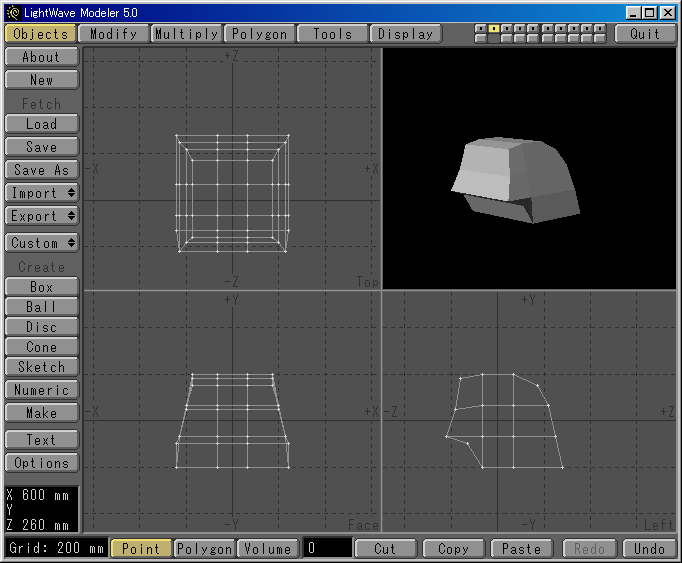Switch to Volume selection mode
682x563 pixels.
(x=268, y=548)
